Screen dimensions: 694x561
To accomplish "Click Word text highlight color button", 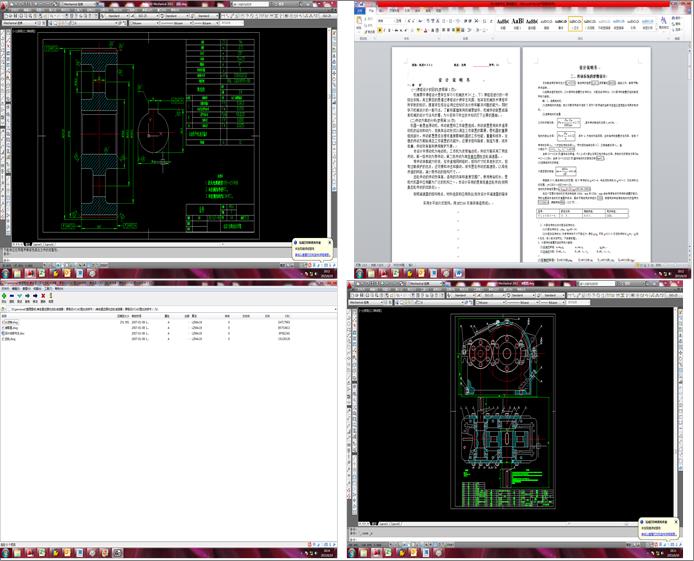I will click(418, 30).
